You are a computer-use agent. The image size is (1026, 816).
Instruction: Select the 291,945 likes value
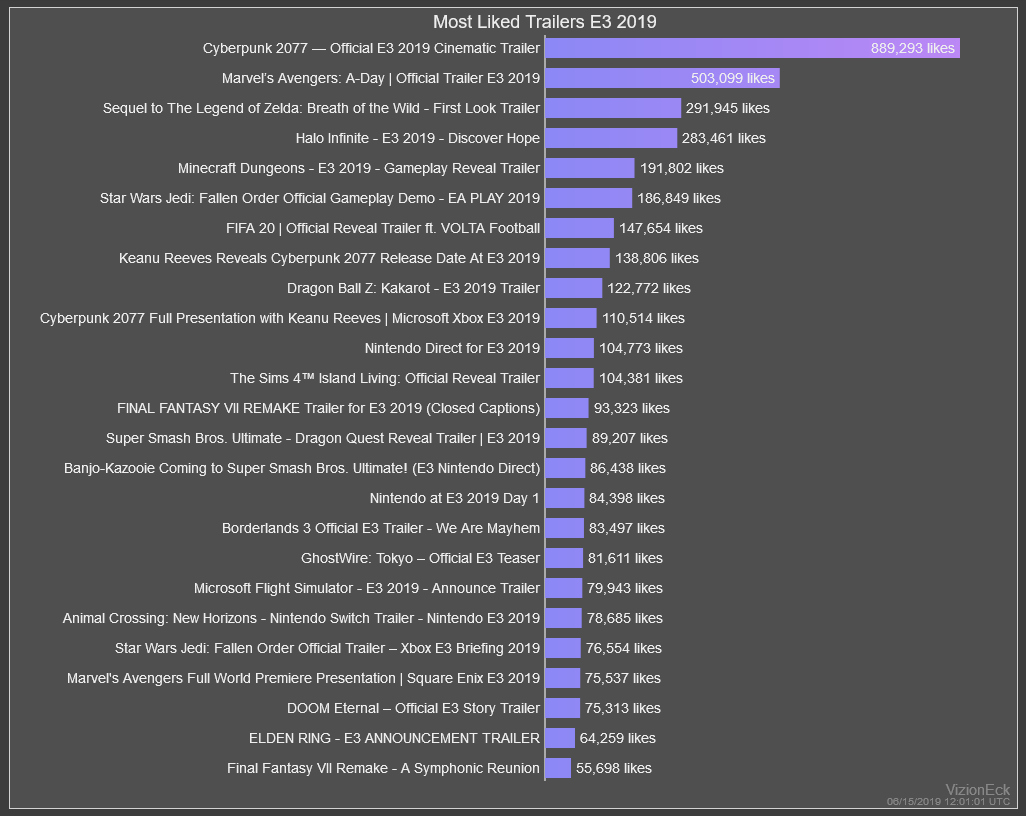click(x=728, y=108)
